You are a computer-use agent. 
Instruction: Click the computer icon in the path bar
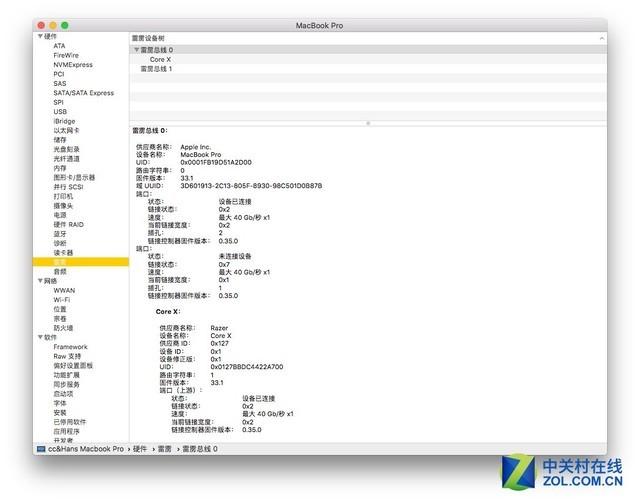[x=41, y=449]
